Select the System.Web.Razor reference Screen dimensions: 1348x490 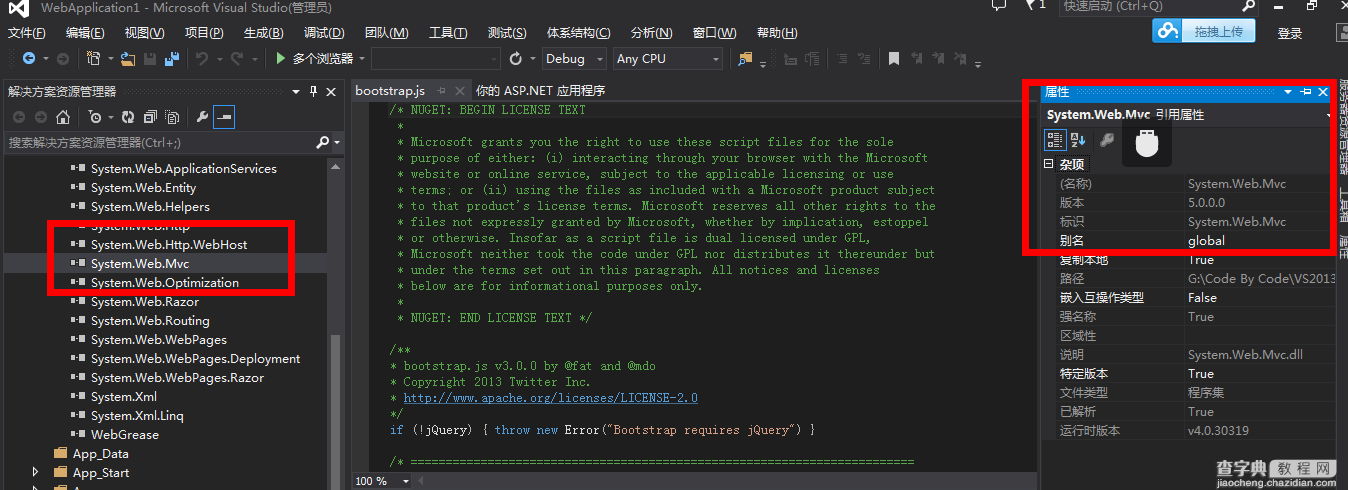click(x=144, y=302)
